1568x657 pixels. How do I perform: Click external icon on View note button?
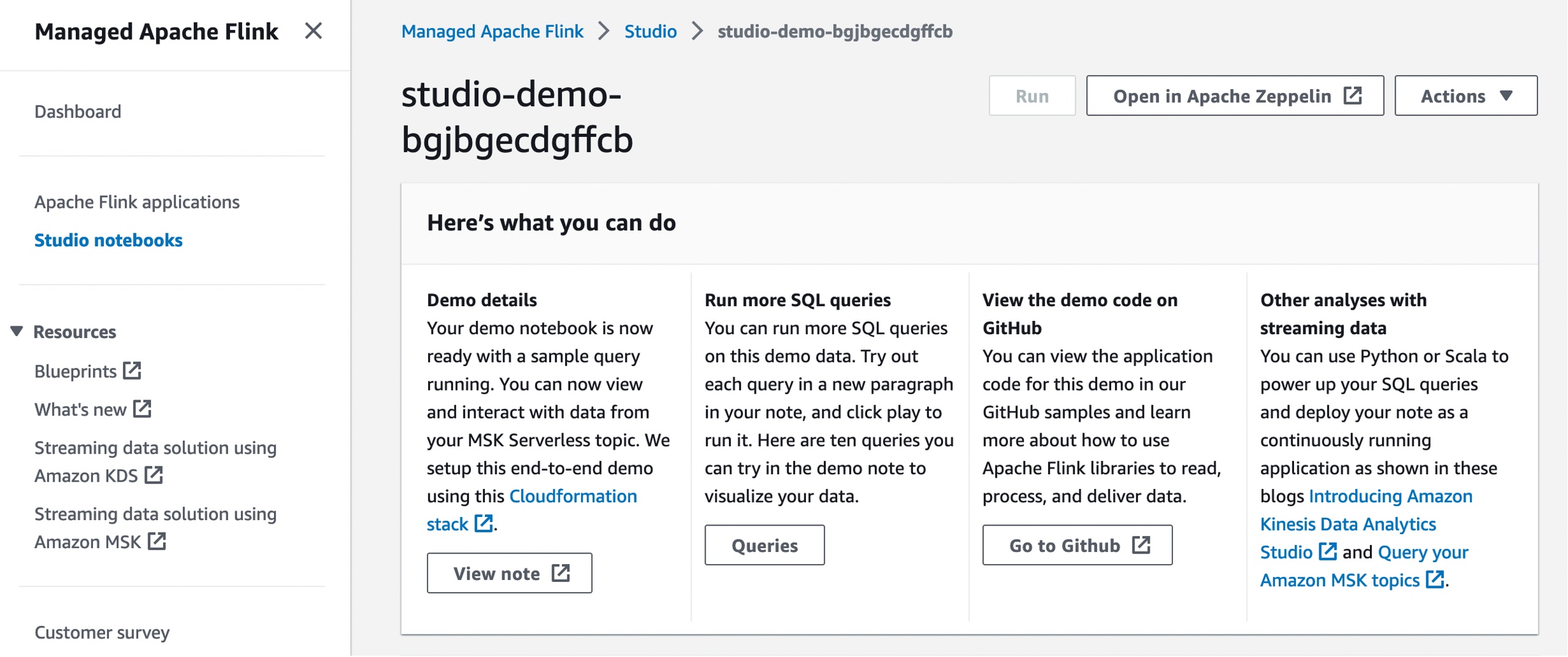pos(561,573)
